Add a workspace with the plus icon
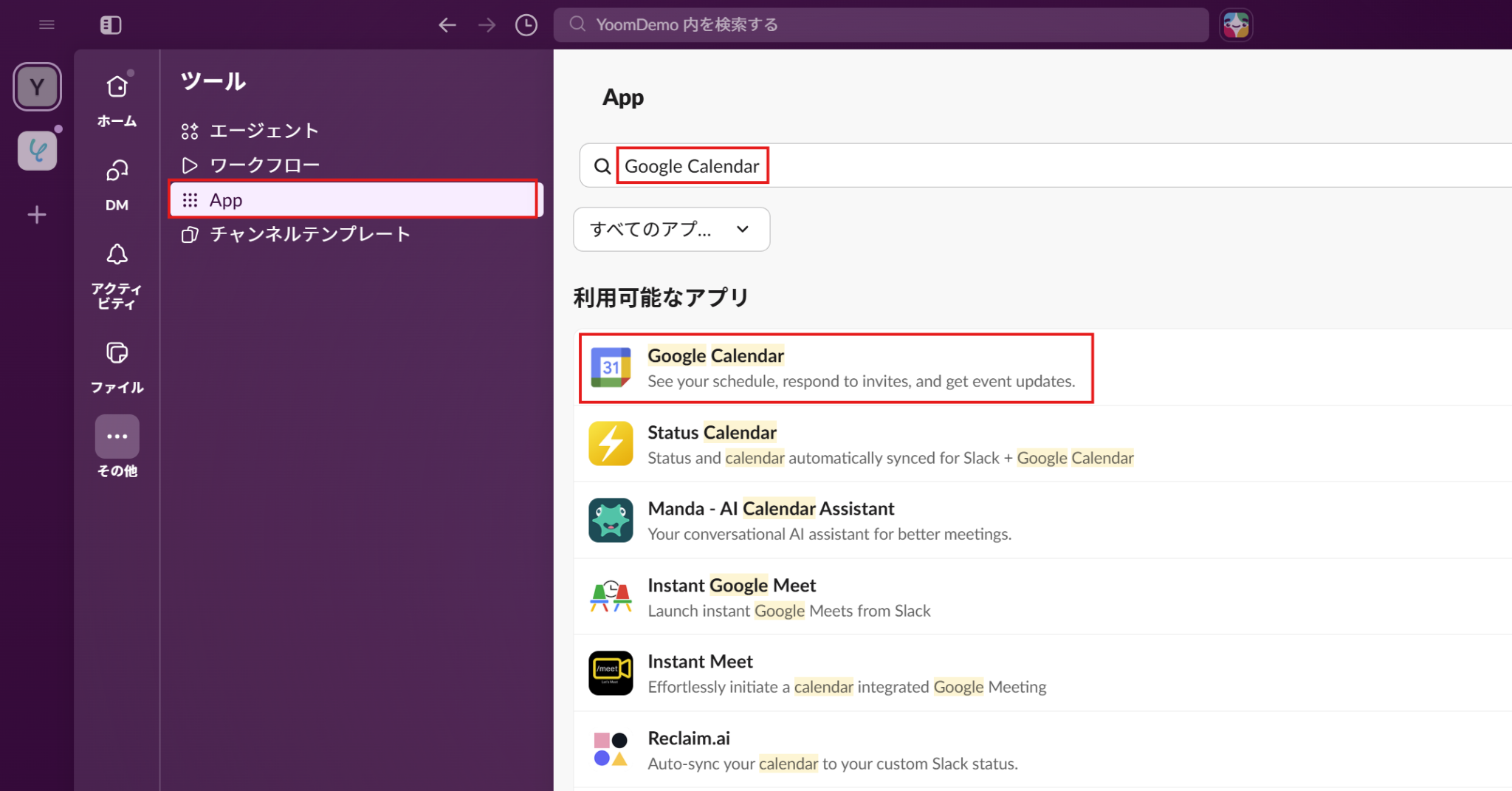The image size is (1512, 791). (37, 215)
